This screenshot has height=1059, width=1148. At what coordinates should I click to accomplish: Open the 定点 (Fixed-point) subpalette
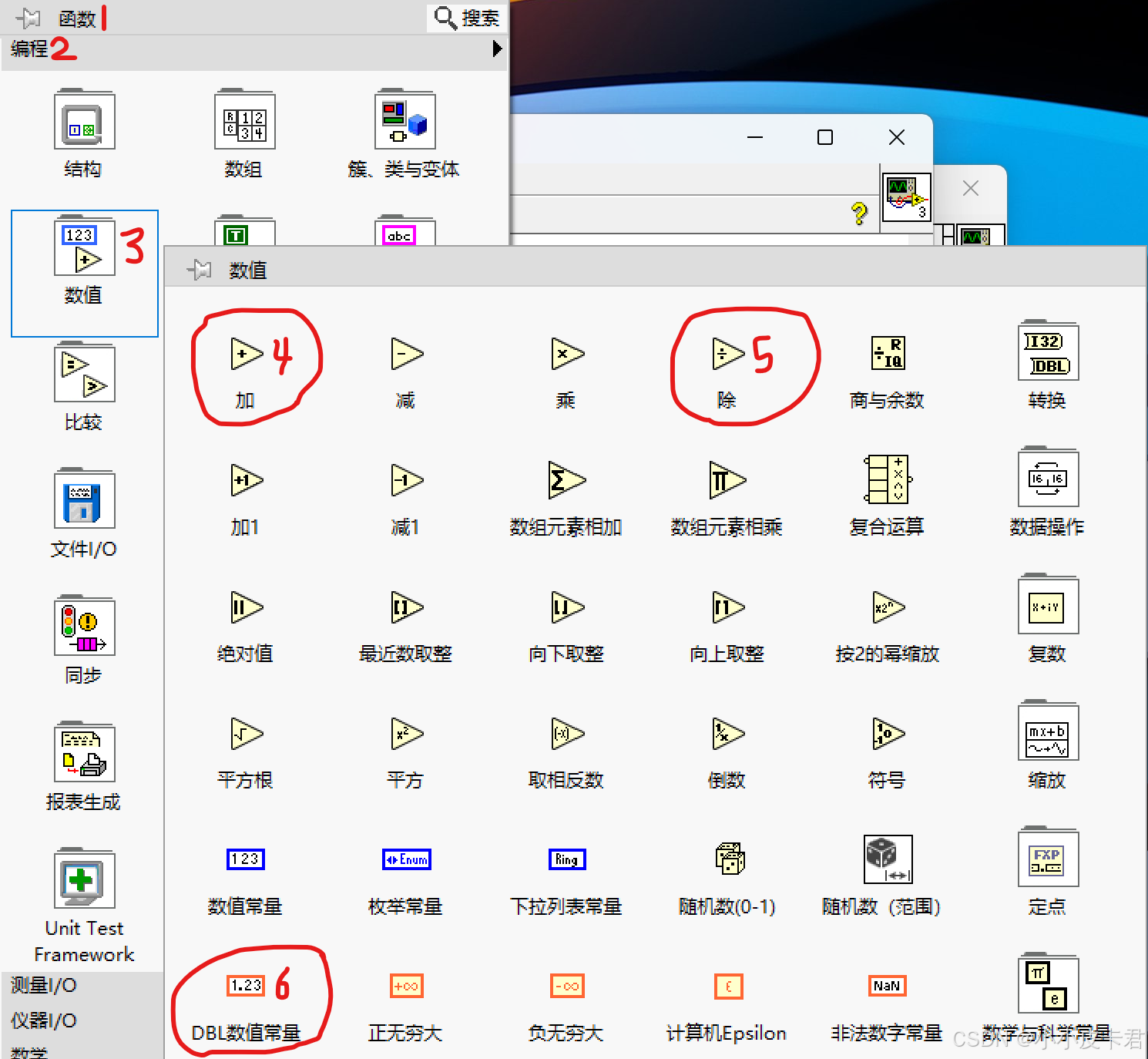(x=1048, y=858)
